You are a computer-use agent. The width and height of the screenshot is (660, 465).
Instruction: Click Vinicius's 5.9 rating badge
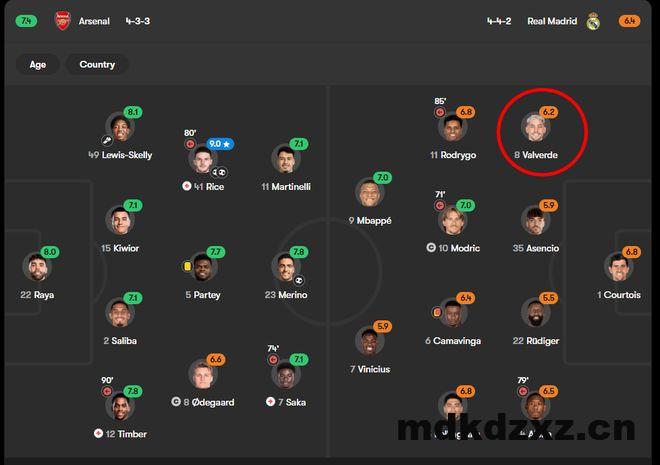(382, 326)
